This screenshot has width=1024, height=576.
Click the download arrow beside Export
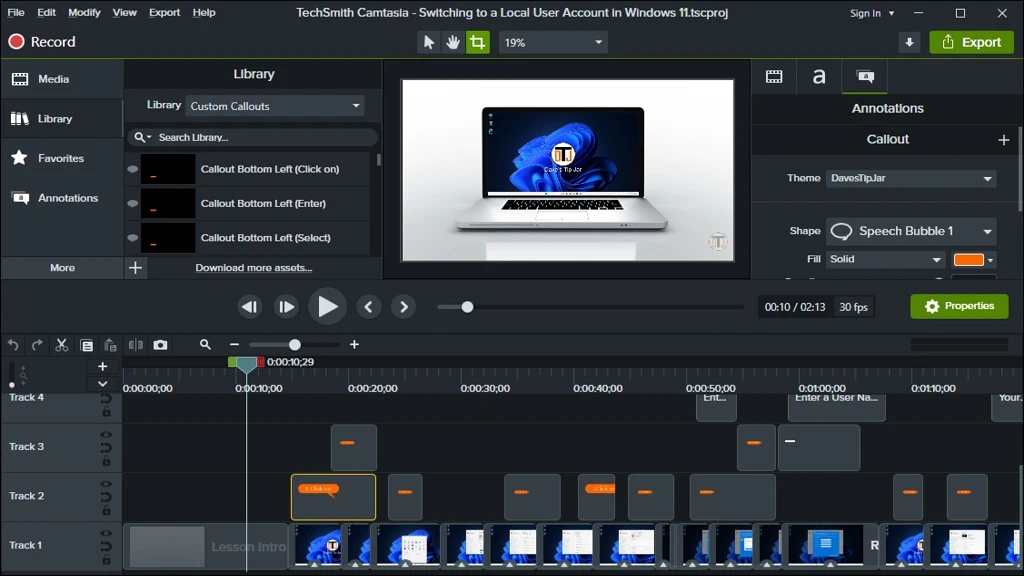click(x=909, y=42)
